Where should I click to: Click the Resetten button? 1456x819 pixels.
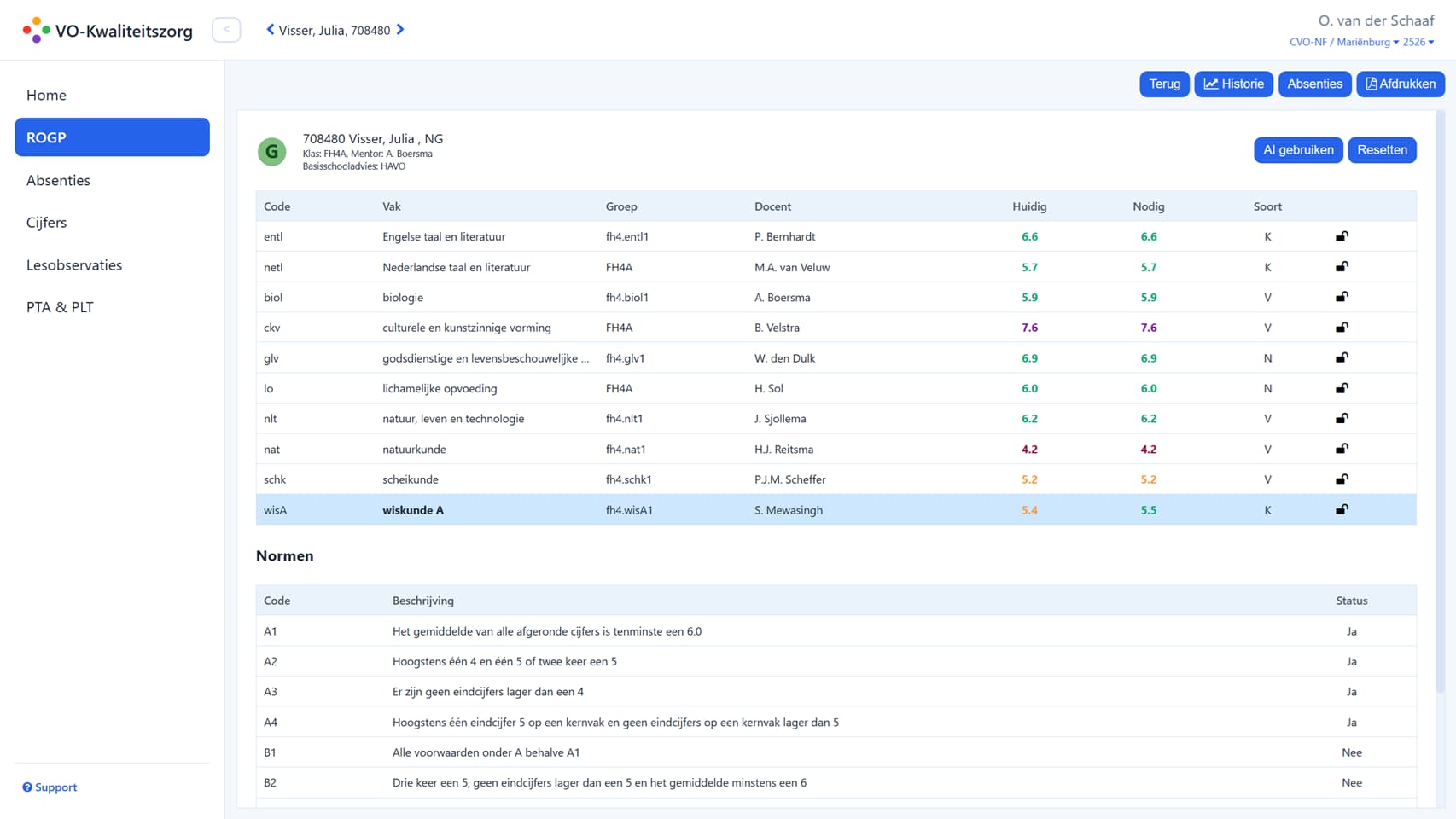(x=1383, y=150)
